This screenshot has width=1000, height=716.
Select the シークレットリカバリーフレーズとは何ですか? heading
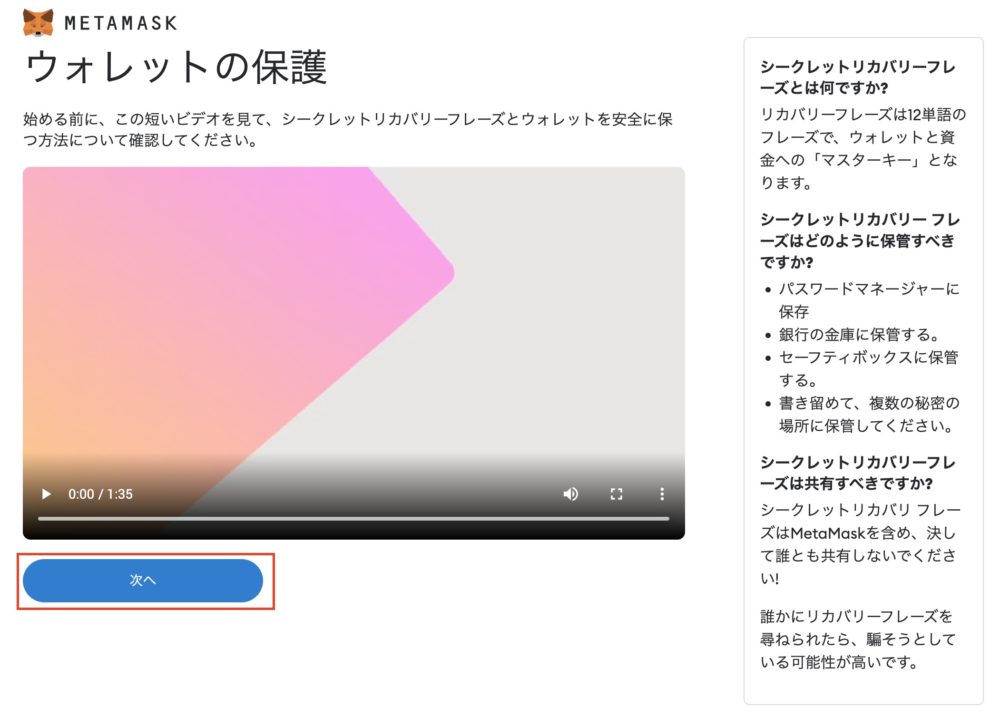click(x=857, y=77)
